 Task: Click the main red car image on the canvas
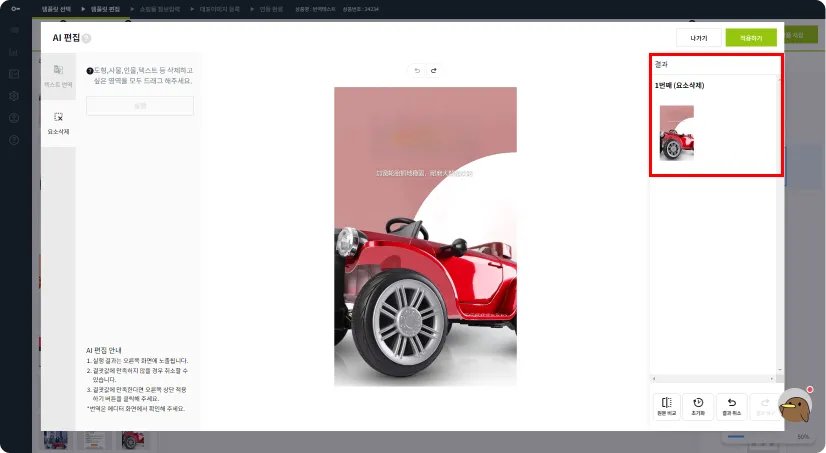coord(425,237)
